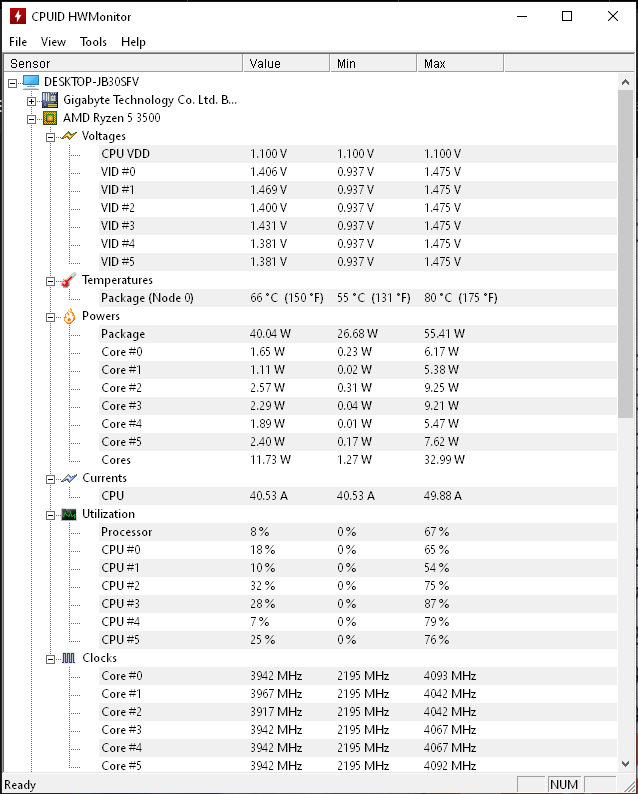
Task: Expand the Gigabyte Technology node
Action: [32, 100]
